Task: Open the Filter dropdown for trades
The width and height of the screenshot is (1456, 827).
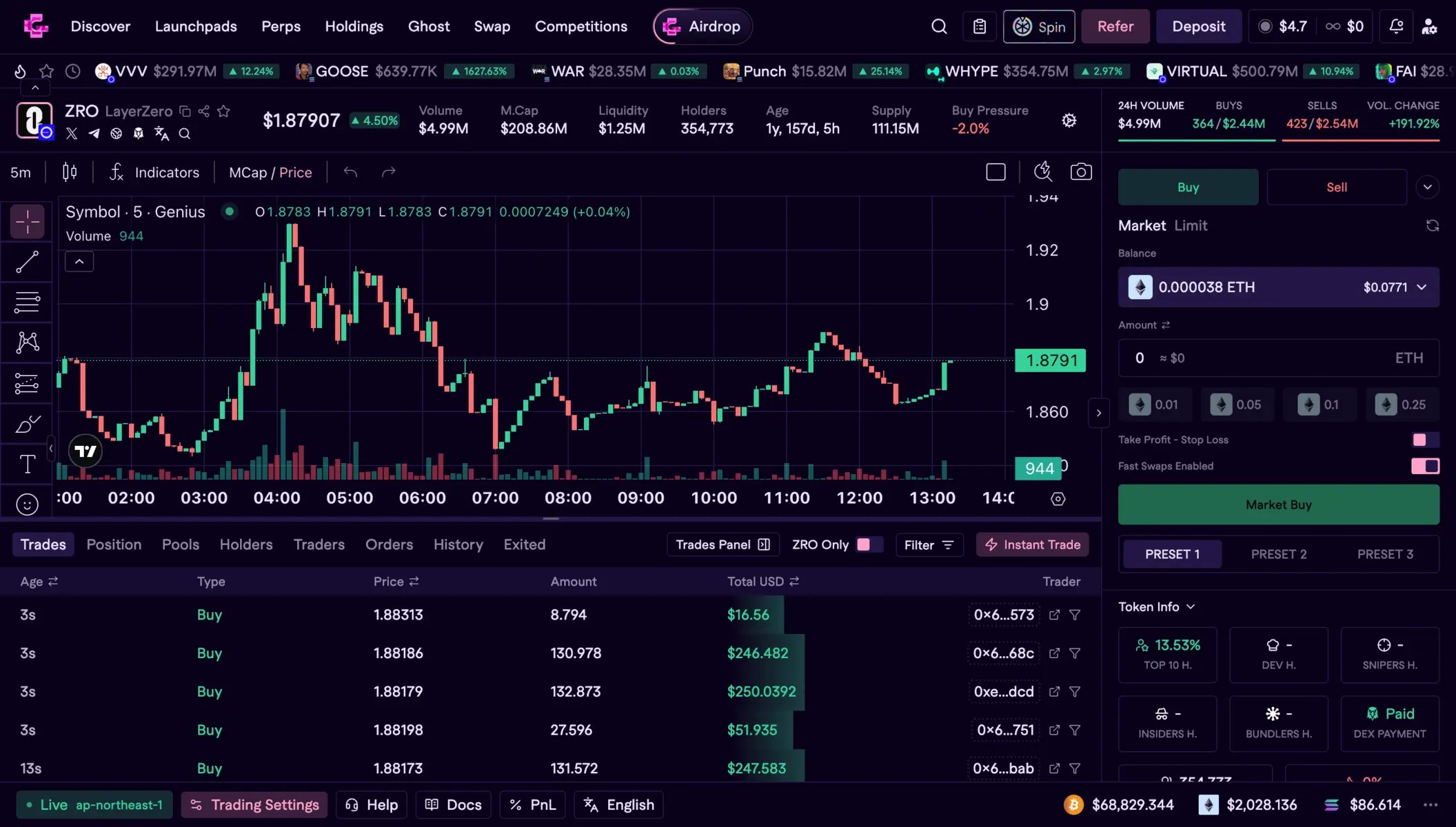Action: pyautogui.click(x=929, y=544)
